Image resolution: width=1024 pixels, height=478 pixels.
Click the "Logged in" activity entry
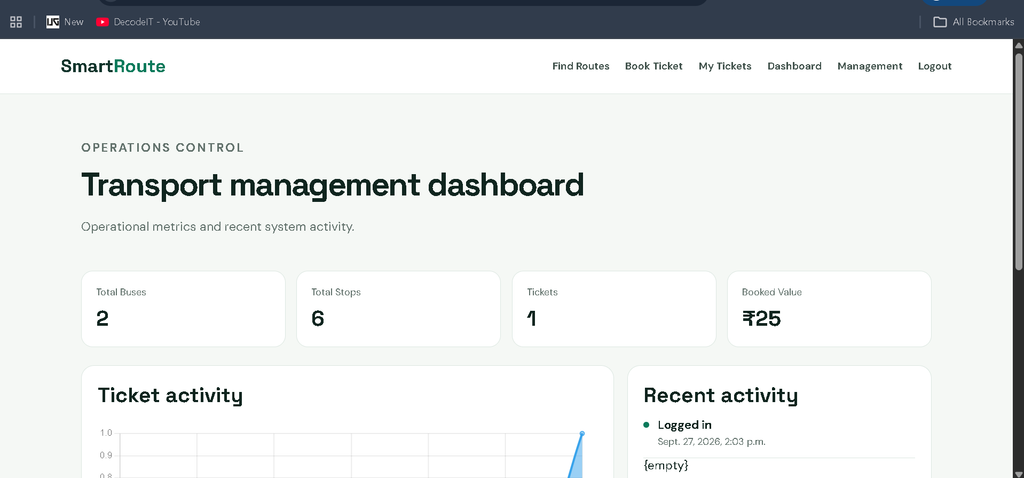(684, 425)
